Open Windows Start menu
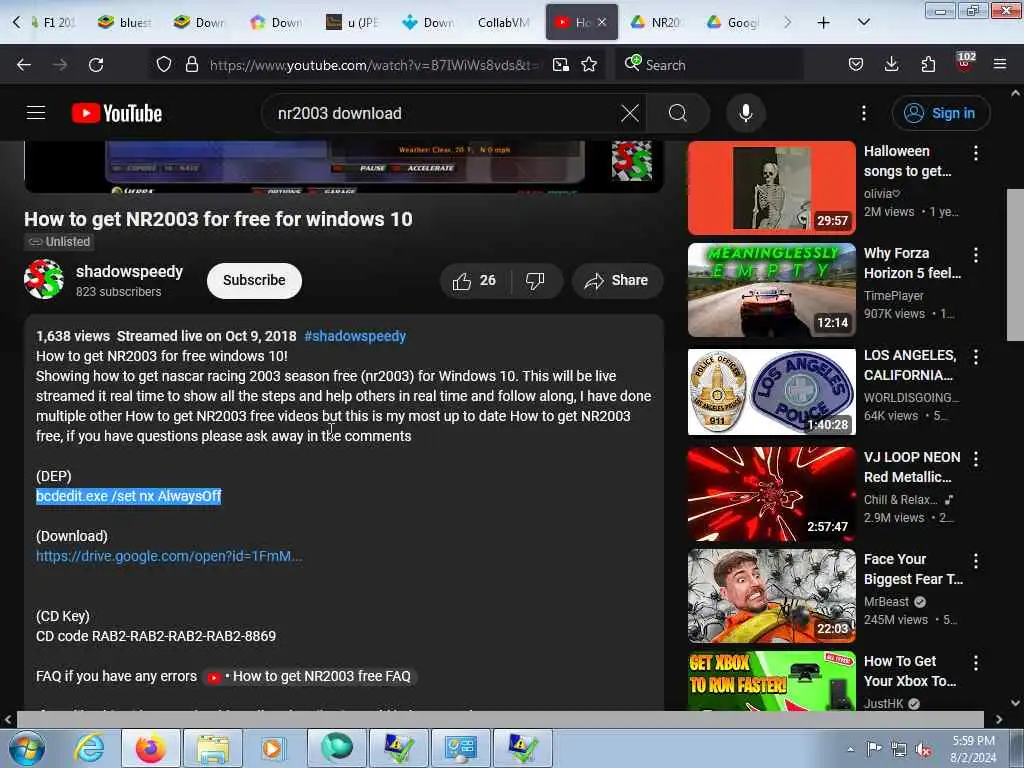Screen dimensions: 1024x768 coord(26,748)
